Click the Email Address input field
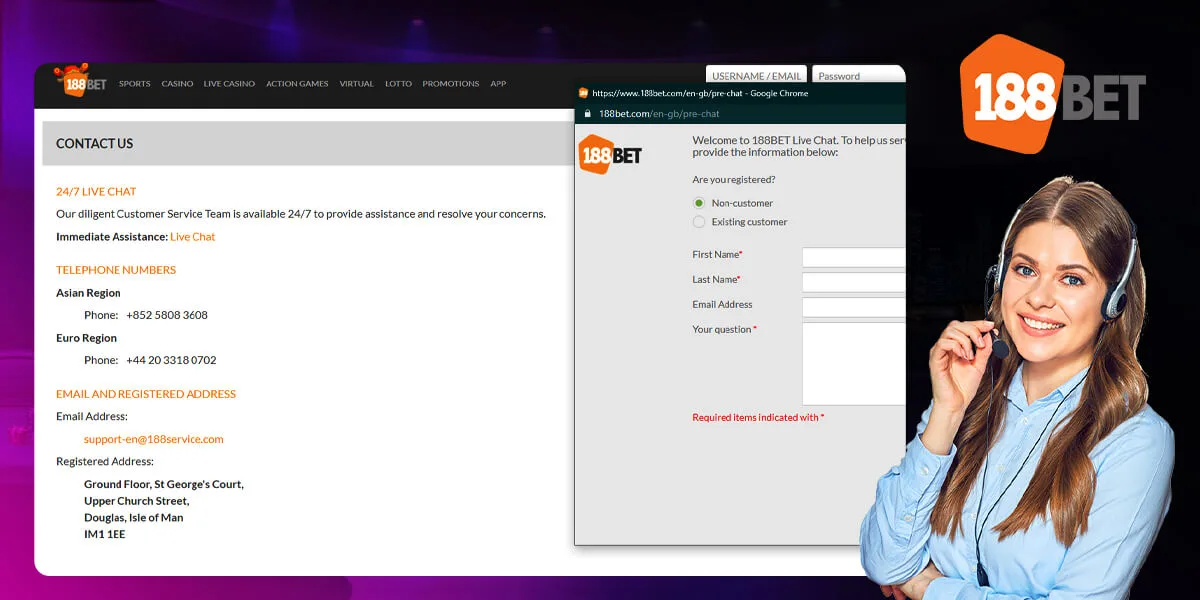The image size is (1200, 600). 853,307
